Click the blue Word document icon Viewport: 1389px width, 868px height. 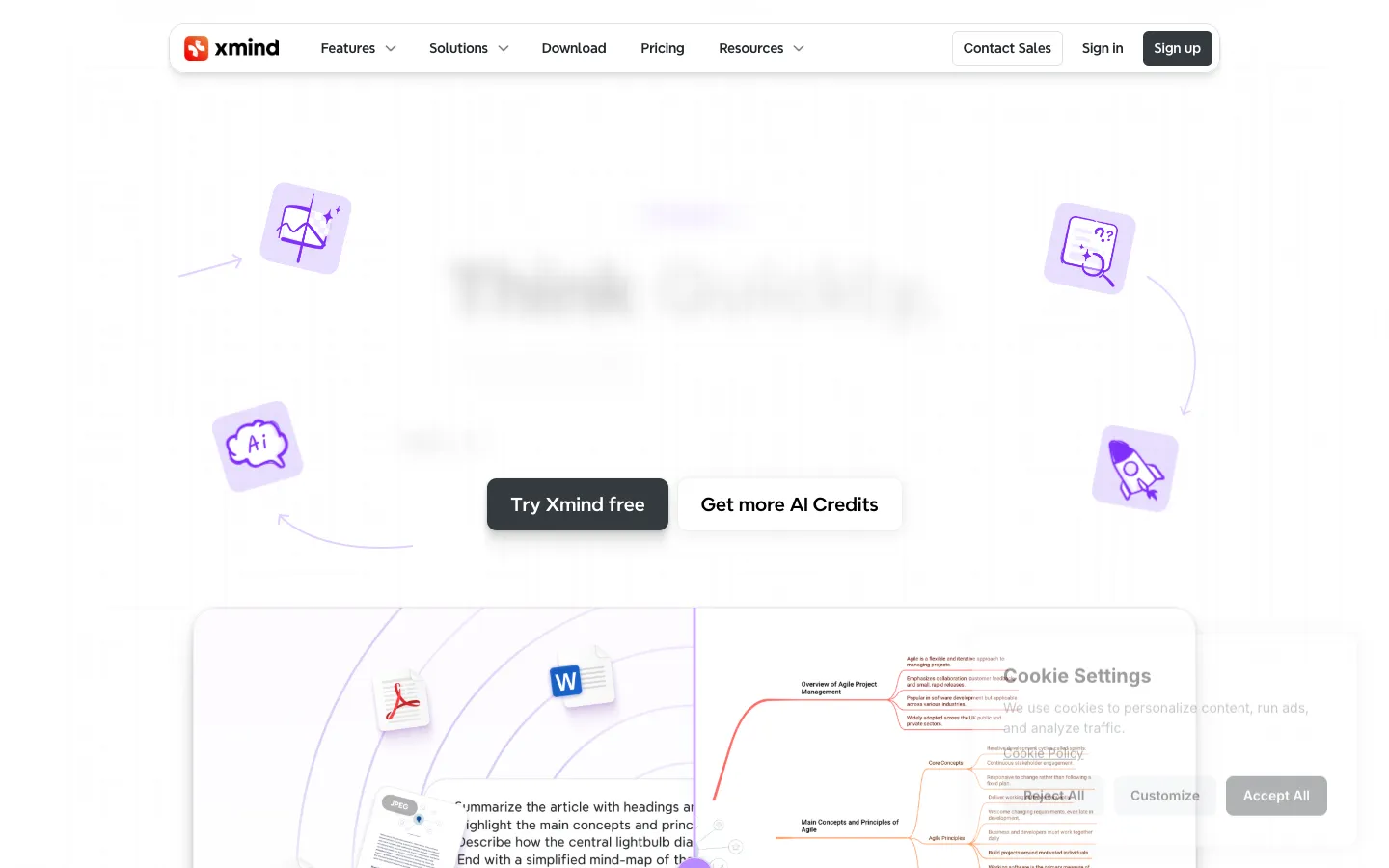[582, 677]
